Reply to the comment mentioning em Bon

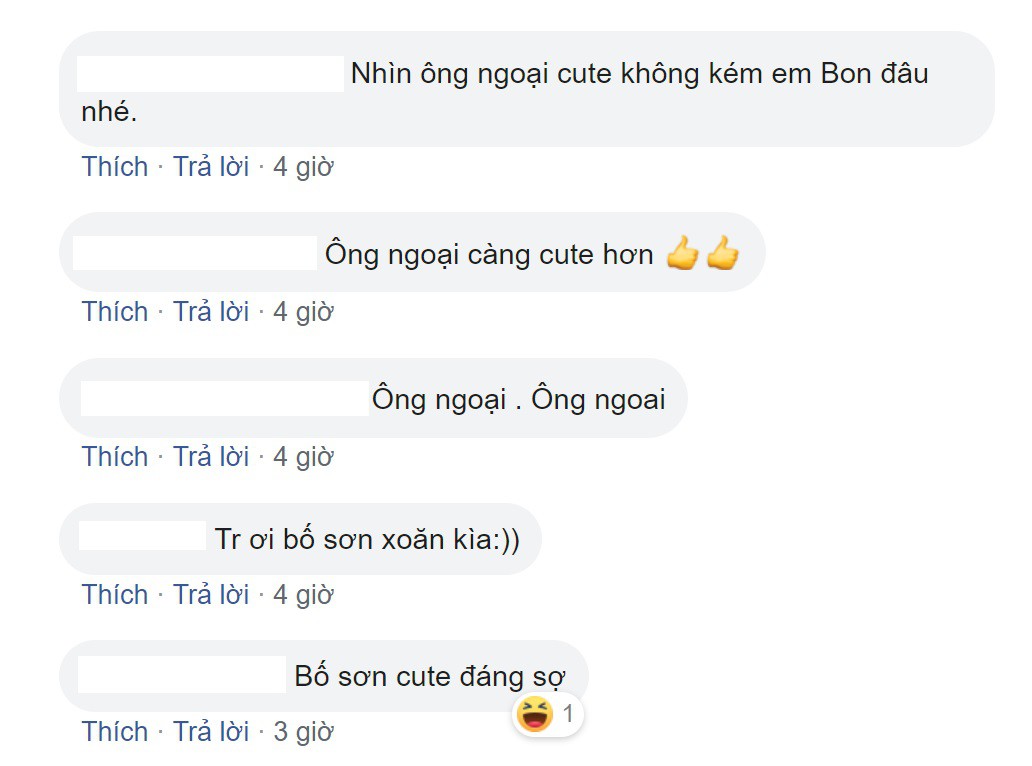[211, 166]
